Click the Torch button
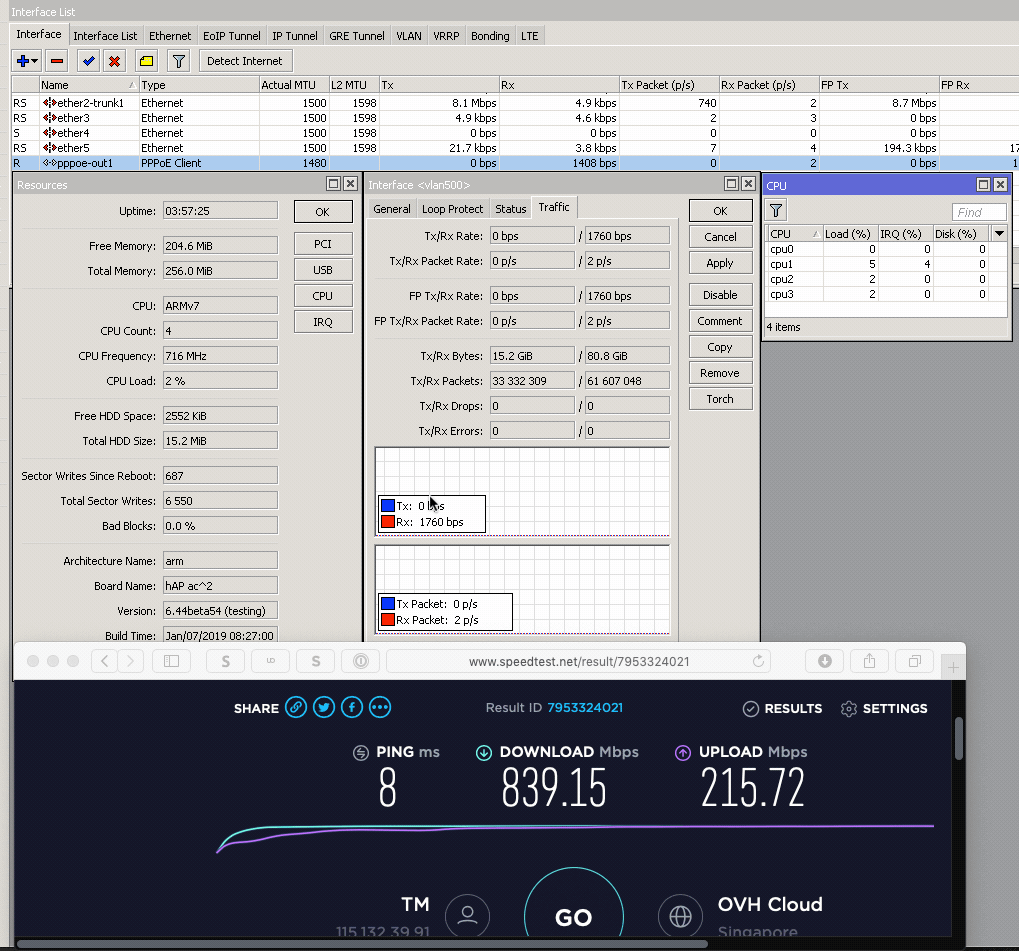Viewport: 1019px width, 951px height. pyautogui.click(x=720, y=399)
